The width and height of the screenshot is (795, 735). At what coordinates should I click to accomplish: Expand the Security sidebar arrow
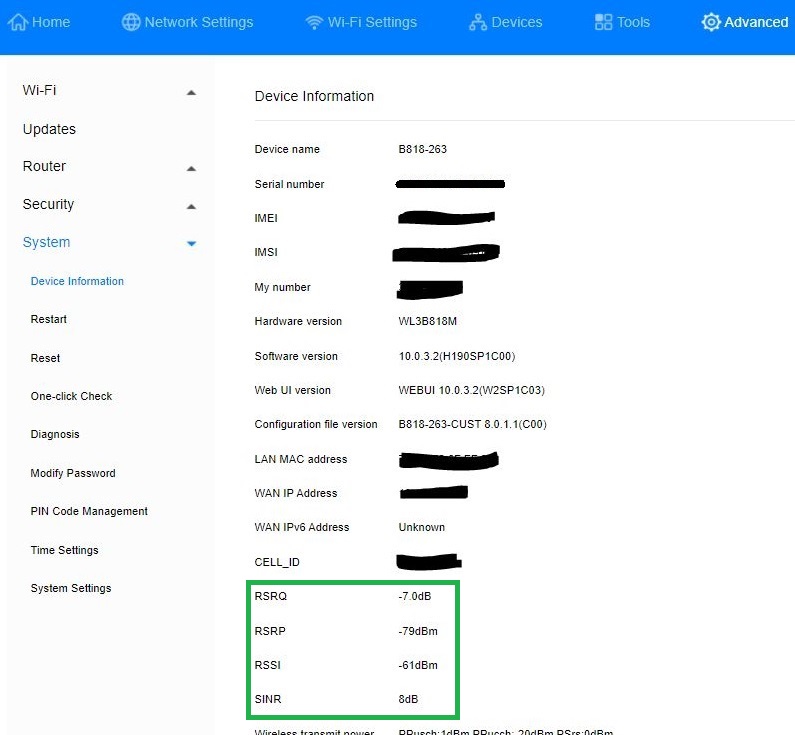click(191, 207)
